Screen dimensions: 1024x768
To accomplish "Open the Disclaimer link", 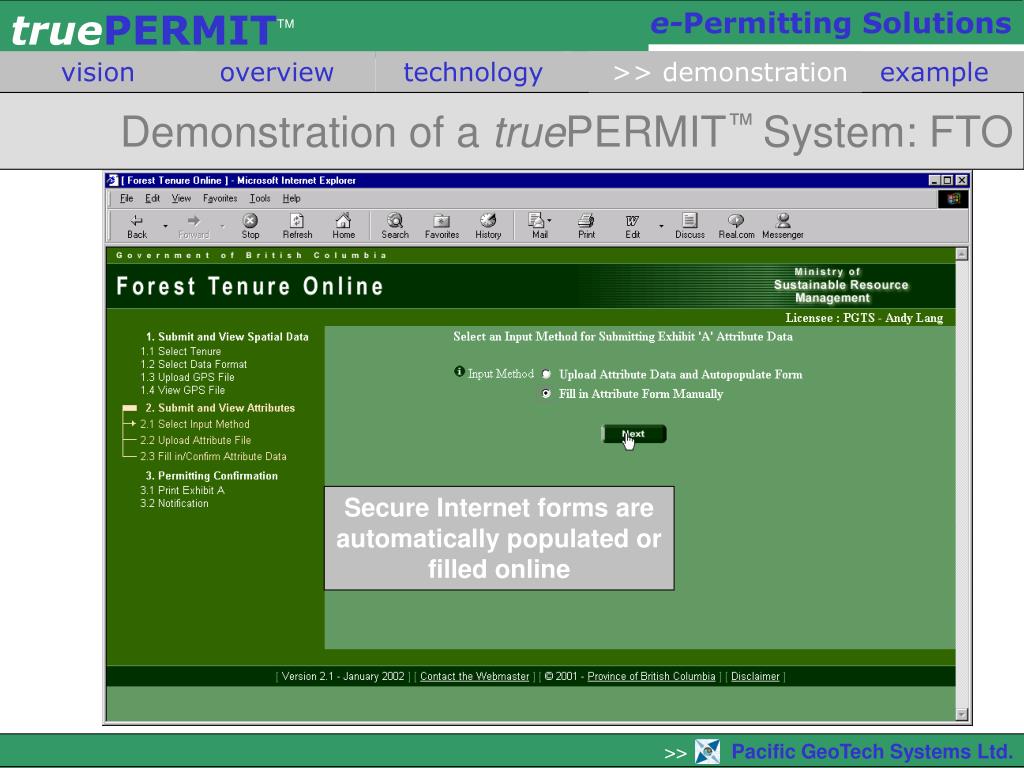I will [755, 677].
